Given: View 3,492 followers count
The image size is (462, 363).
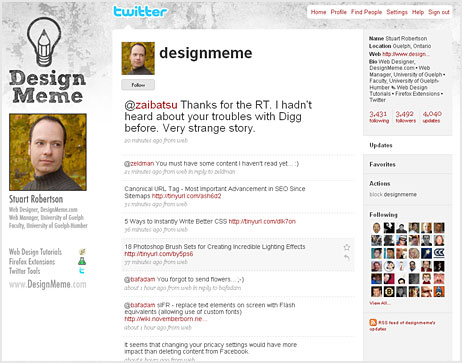Looking at the screenshot, I should (x=405, y=117).
